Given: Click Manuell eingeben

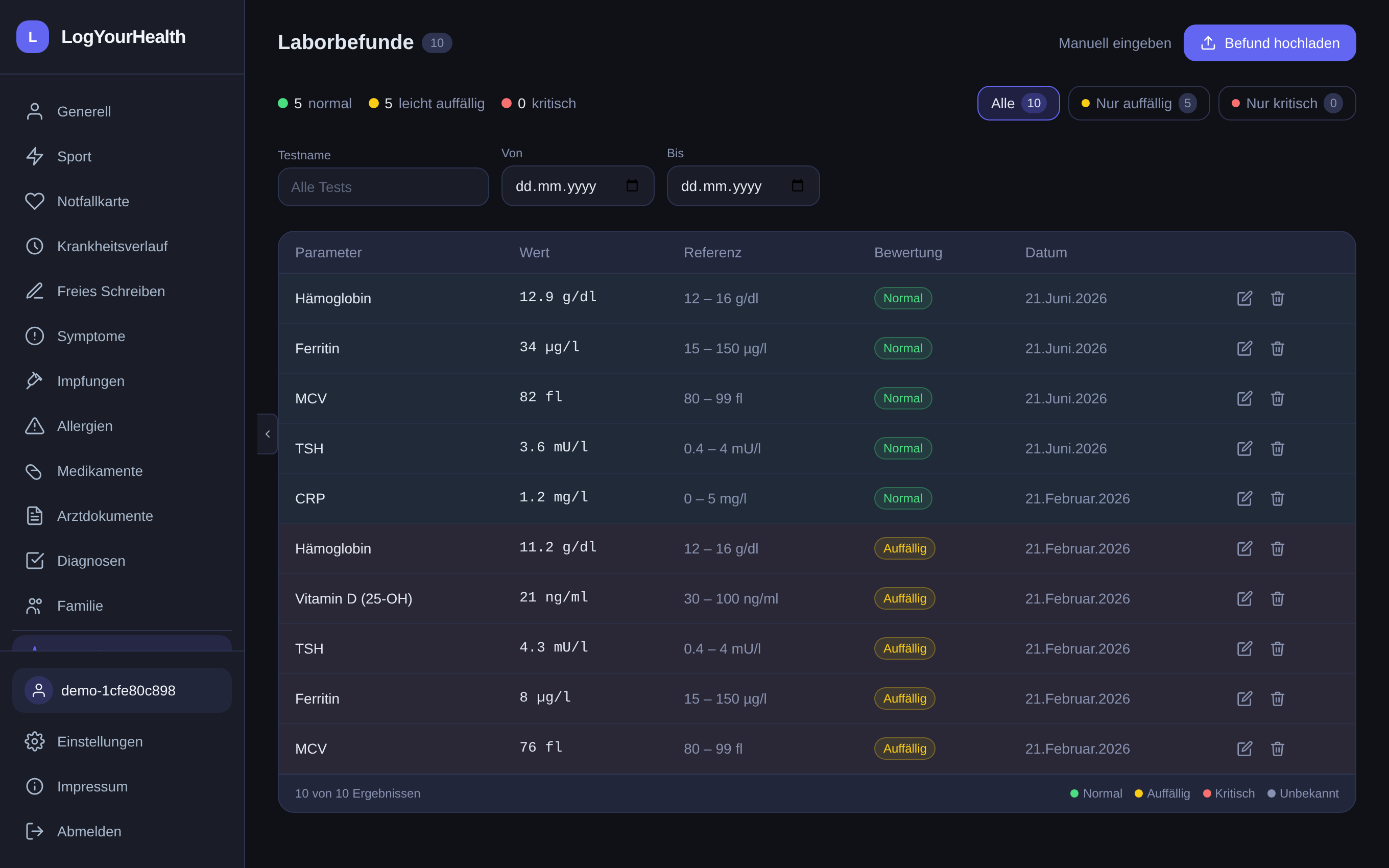Looking at the screenshot, I should pyautogui.click(x=1115, y=43).
